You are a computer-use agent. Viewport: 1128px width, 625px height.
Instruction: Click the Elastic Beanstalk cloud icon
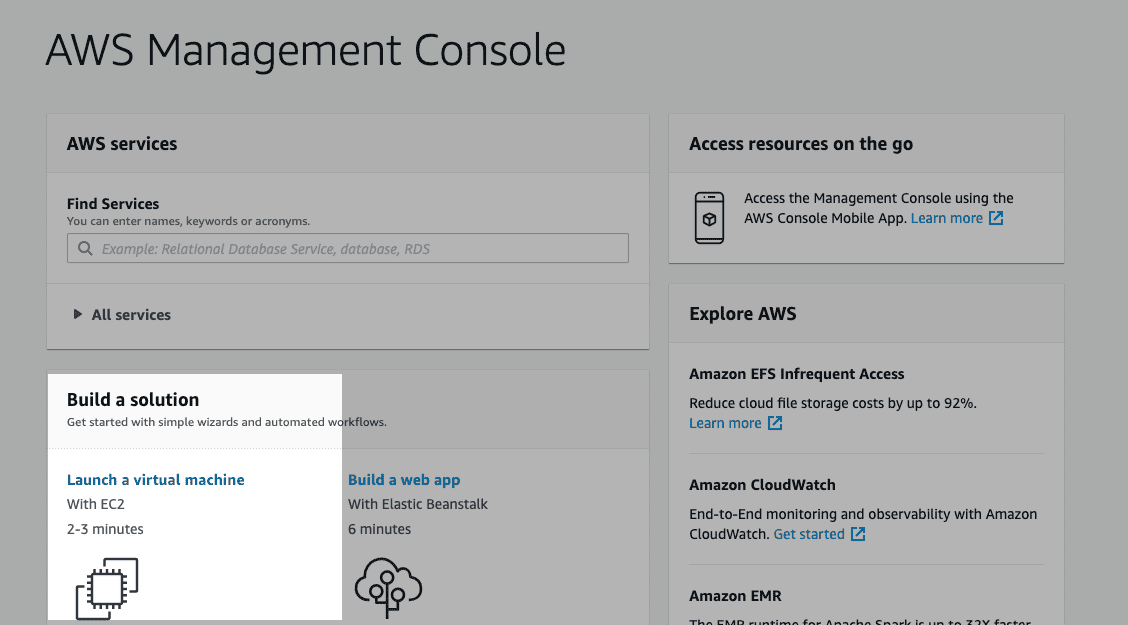pos(389,587)
